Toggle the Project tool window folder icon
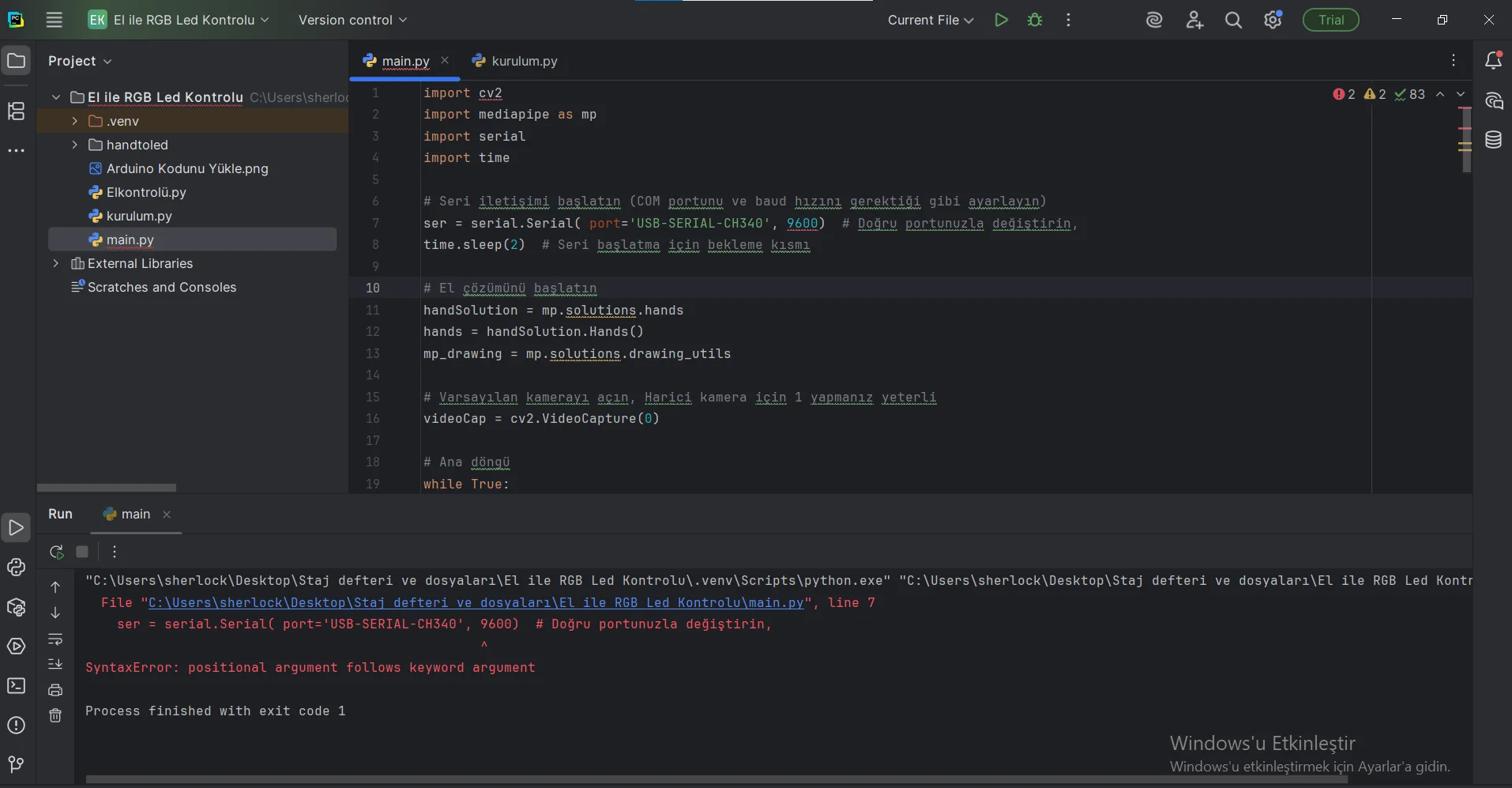Image resolution: width=1512 pixels, height=788 pixels. pyautogui.click(x=17, y=61)
